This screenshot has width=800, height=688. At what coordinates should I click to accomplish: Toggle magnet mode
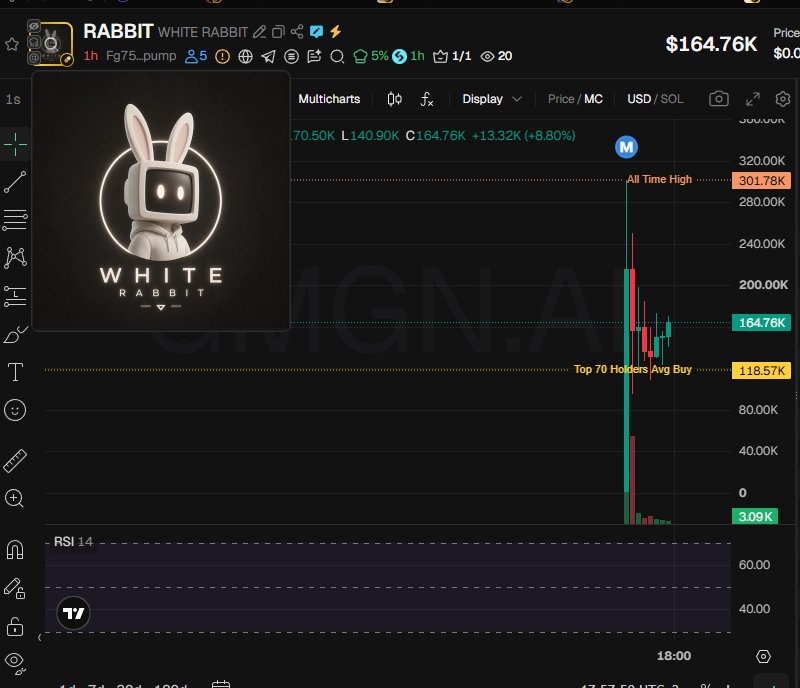(15, 550)
